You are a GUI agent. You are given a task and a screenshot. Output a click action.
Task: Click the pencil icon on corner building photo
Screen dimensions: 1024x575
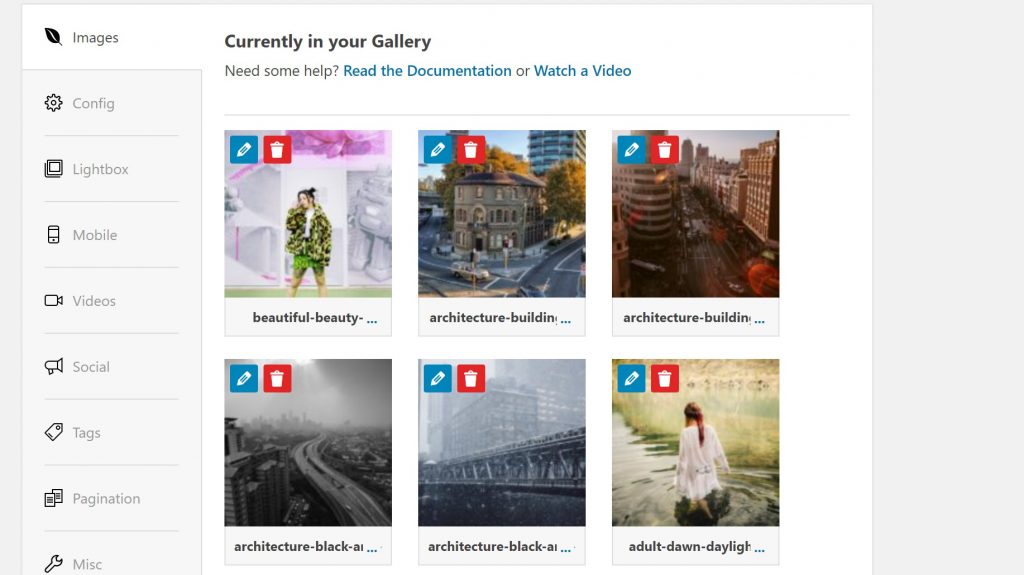point(438,150)
